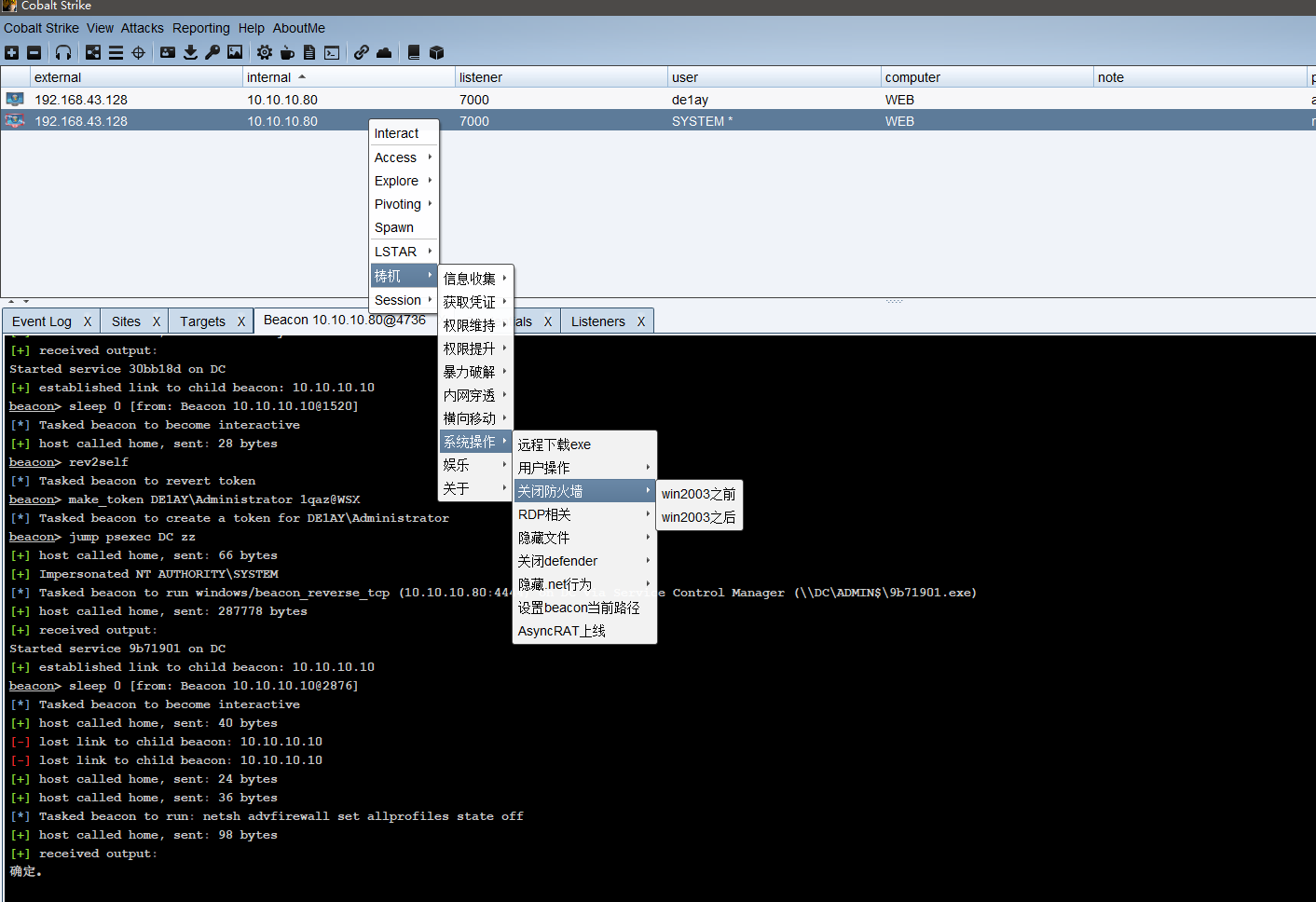Image resolution: width=1316 pixels, height=902 pixels.
Task: Select win2003之后 firewall option
Action: (699, 517)
